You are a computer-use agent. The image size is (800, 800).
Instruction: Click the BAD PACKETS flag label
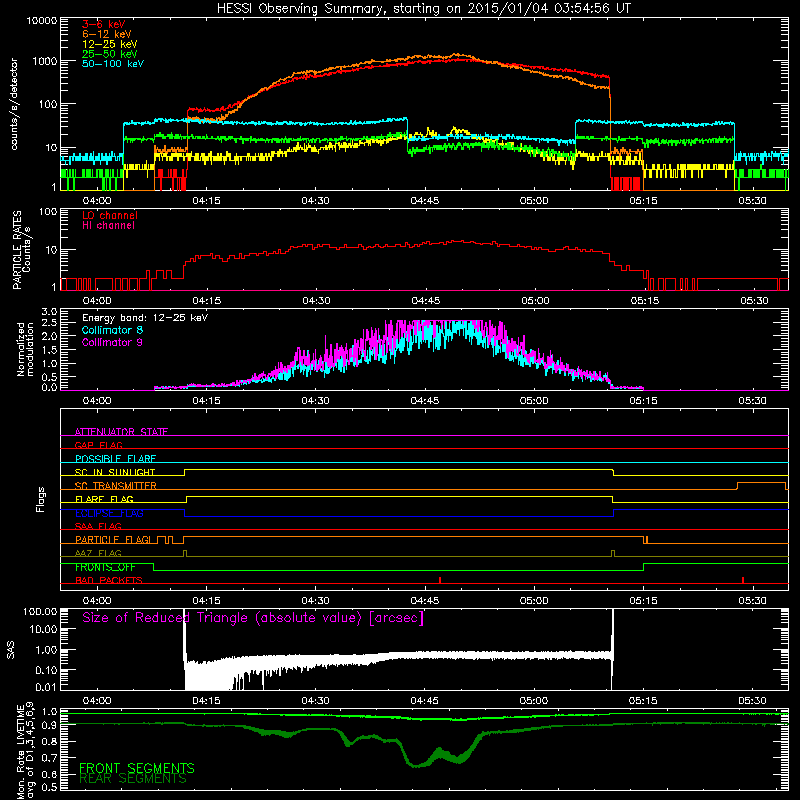point(109,580)
